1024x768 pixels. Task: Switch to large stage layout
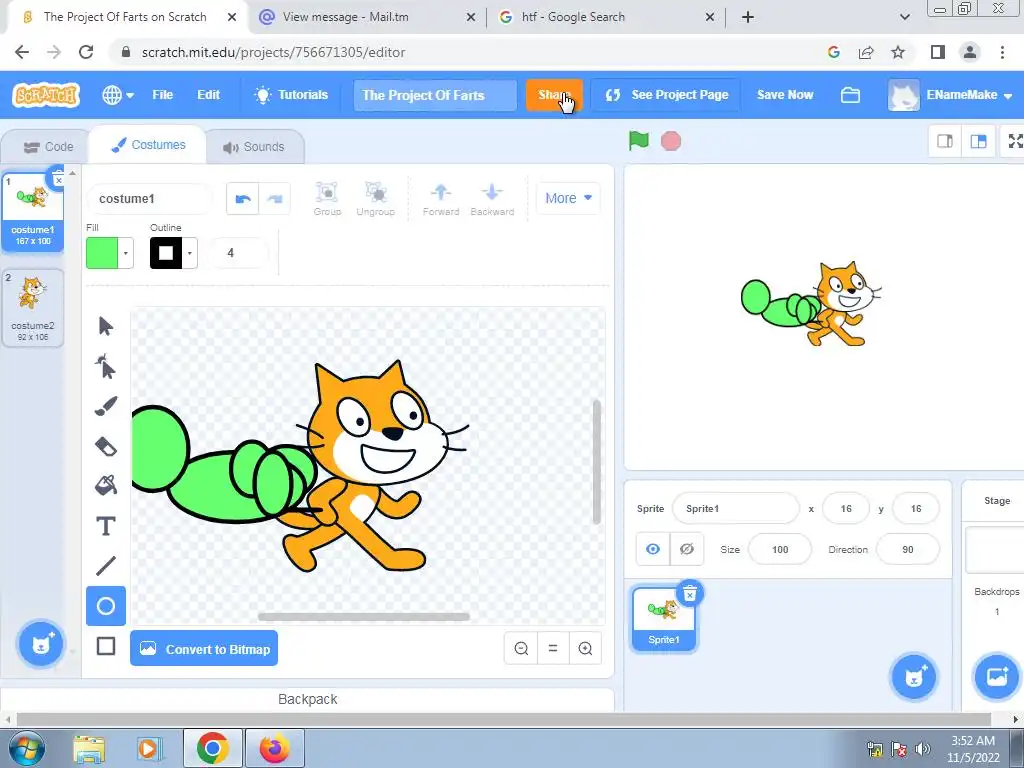point(978,141)
